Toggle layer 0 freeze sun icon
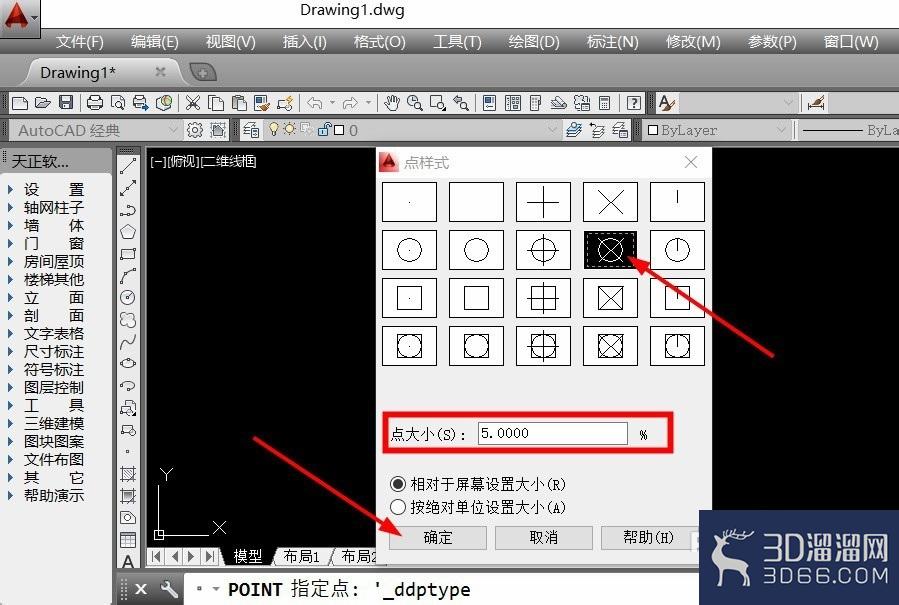The height and width of the screenshot is (605, 899). (290, 129)
